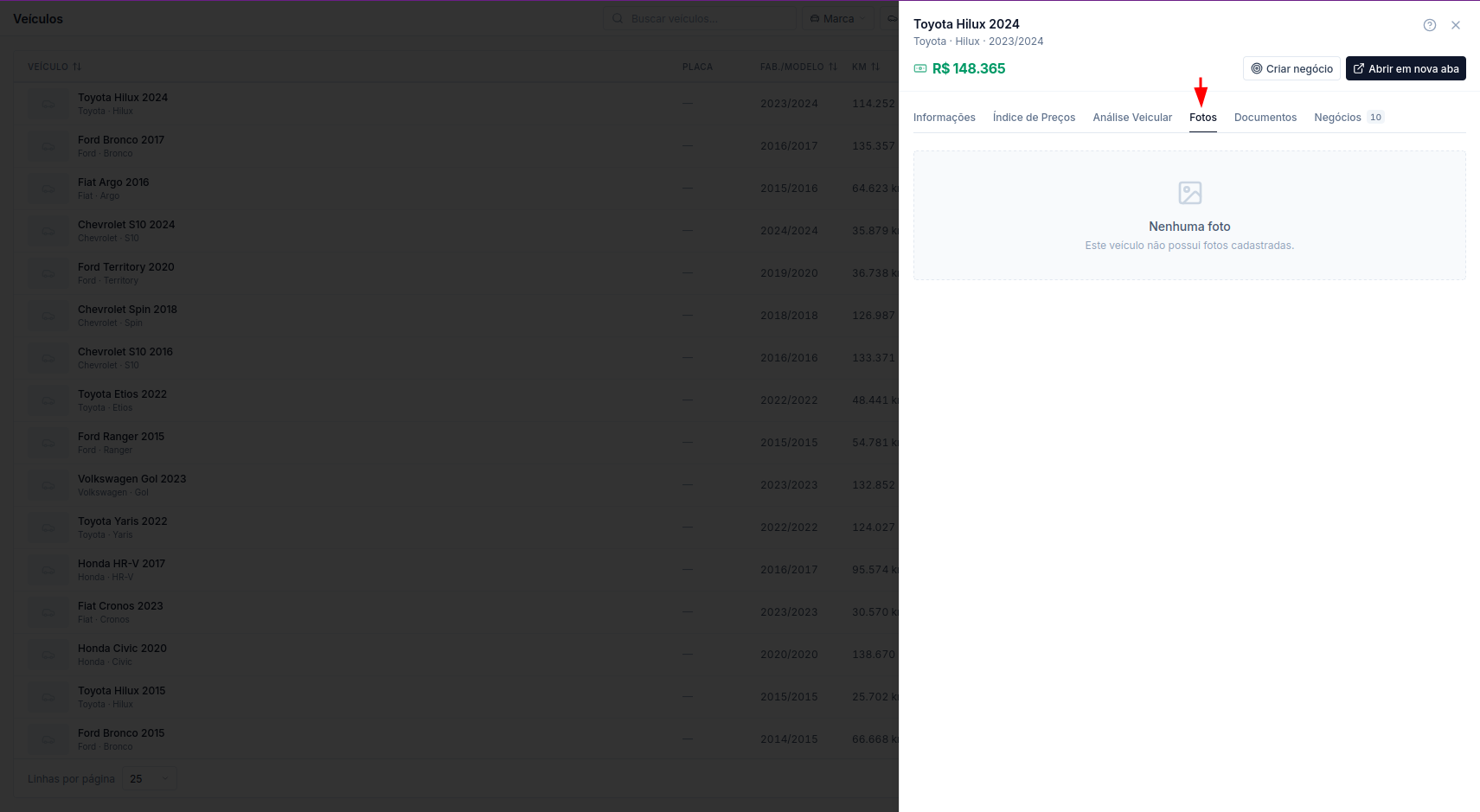Screen dimensions: 1480x812
Task: Click the 114.252 KM value
Action: (x=874, y=104)
